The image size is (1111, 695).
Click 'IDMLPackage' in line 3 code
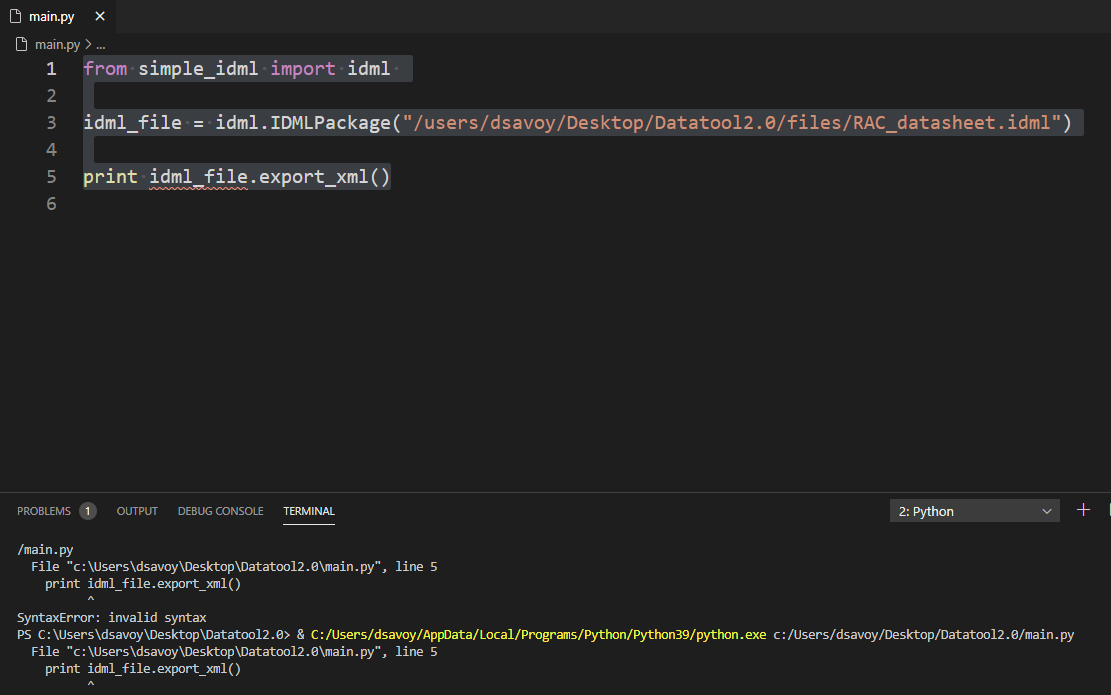click(x=330, y=123)
